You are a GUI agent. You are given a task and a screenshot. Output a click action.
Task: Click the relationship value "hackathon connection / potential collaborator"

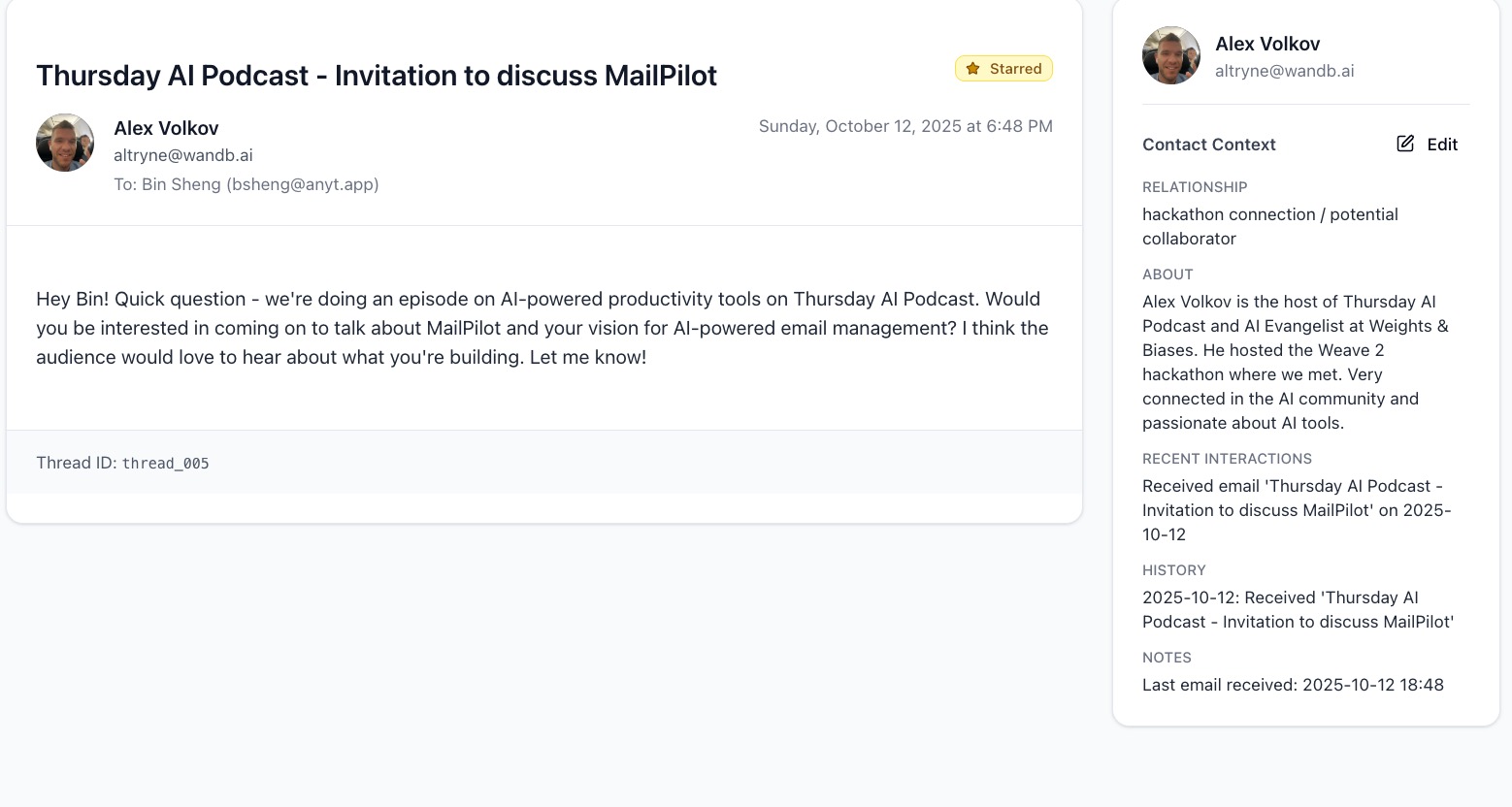[x=1269, y=226]
